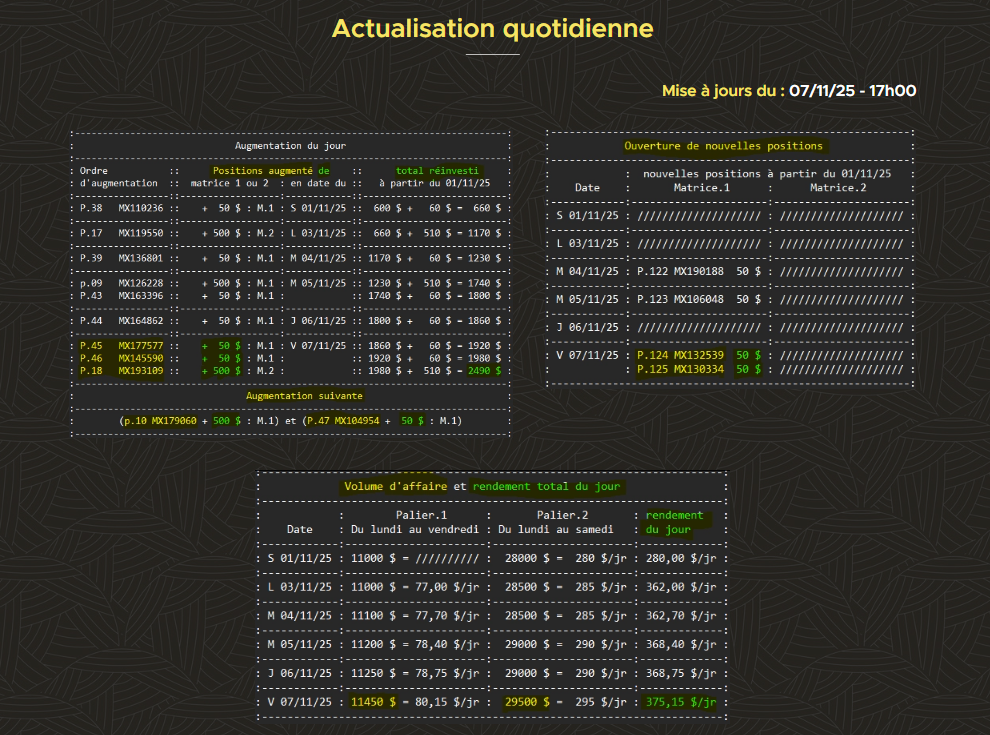This screenshot has height=735, width=990.
Task: Select new position P.124 MX132539
Action: (680, 355)
